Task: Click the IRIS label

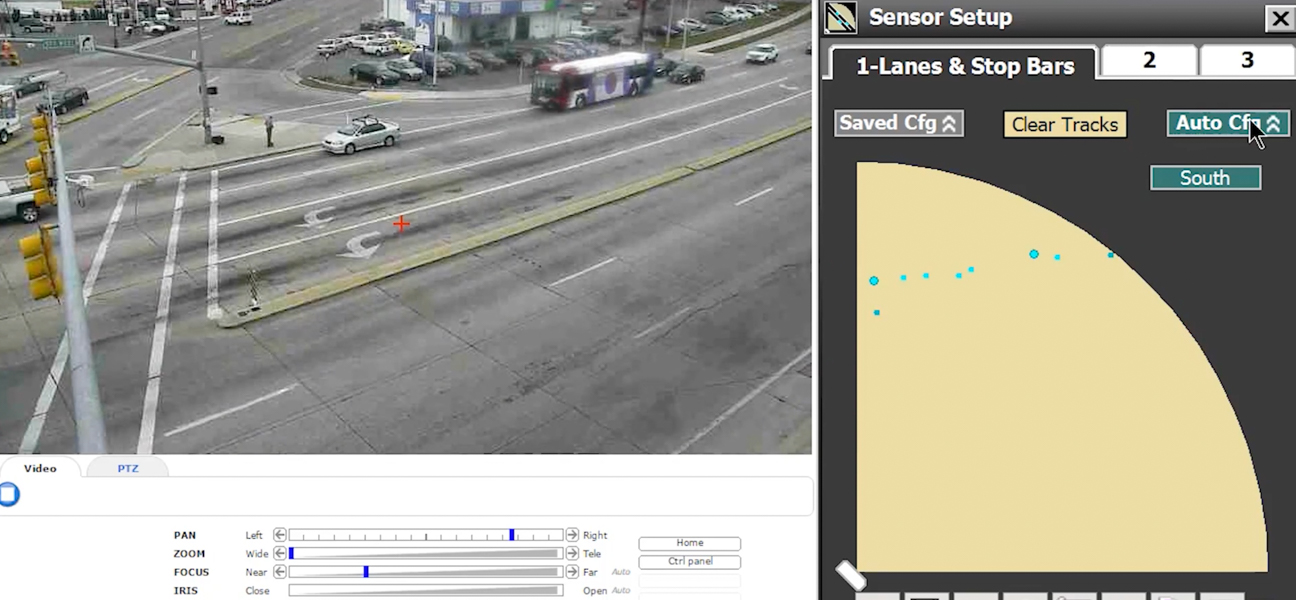Action: pos(185,590)
